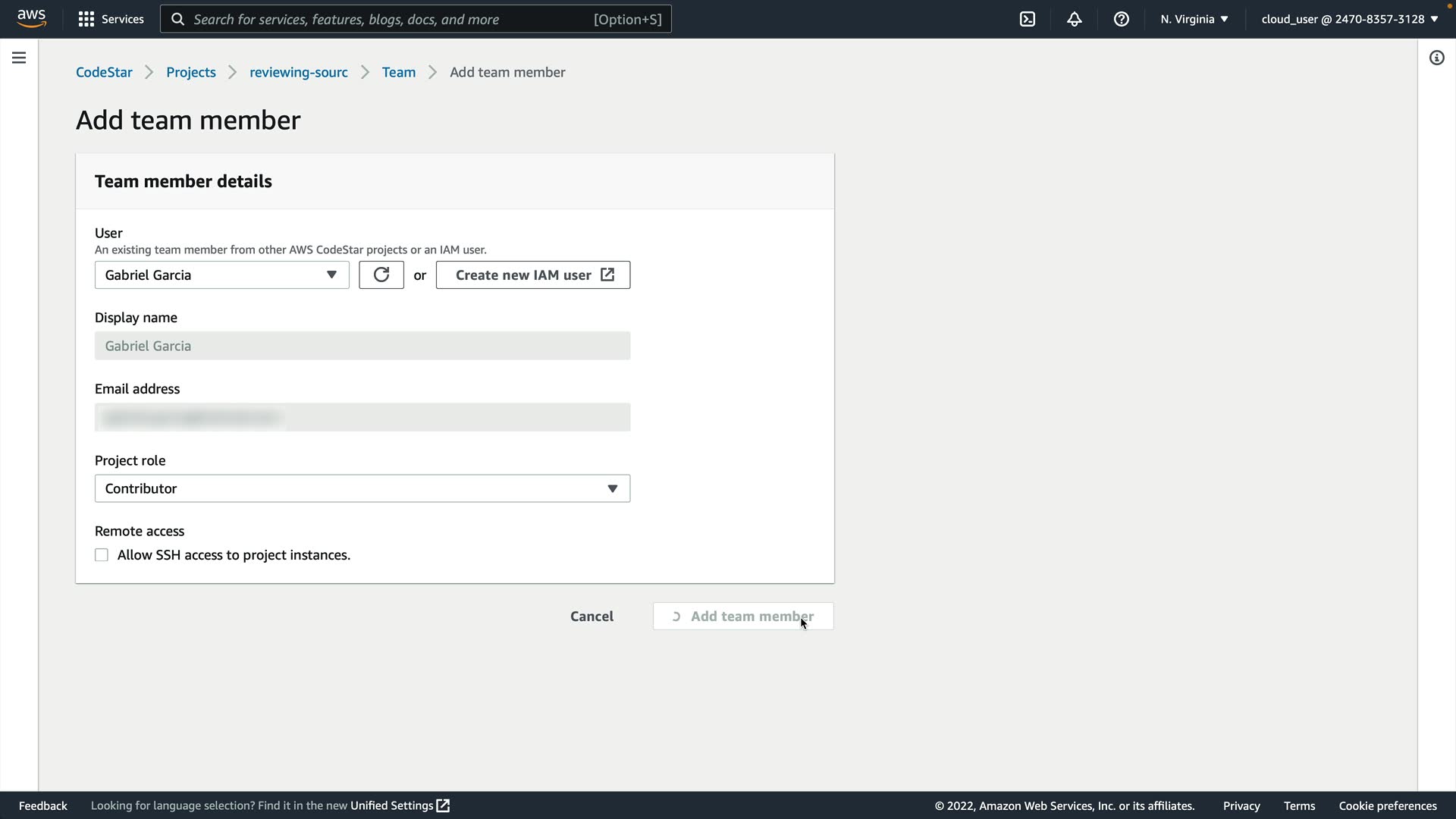Image resolution: width=1456 pixels, height=819 pixels.
Task: Launch the CloudShell terminal icon
Action: [x=1027, y=19]
